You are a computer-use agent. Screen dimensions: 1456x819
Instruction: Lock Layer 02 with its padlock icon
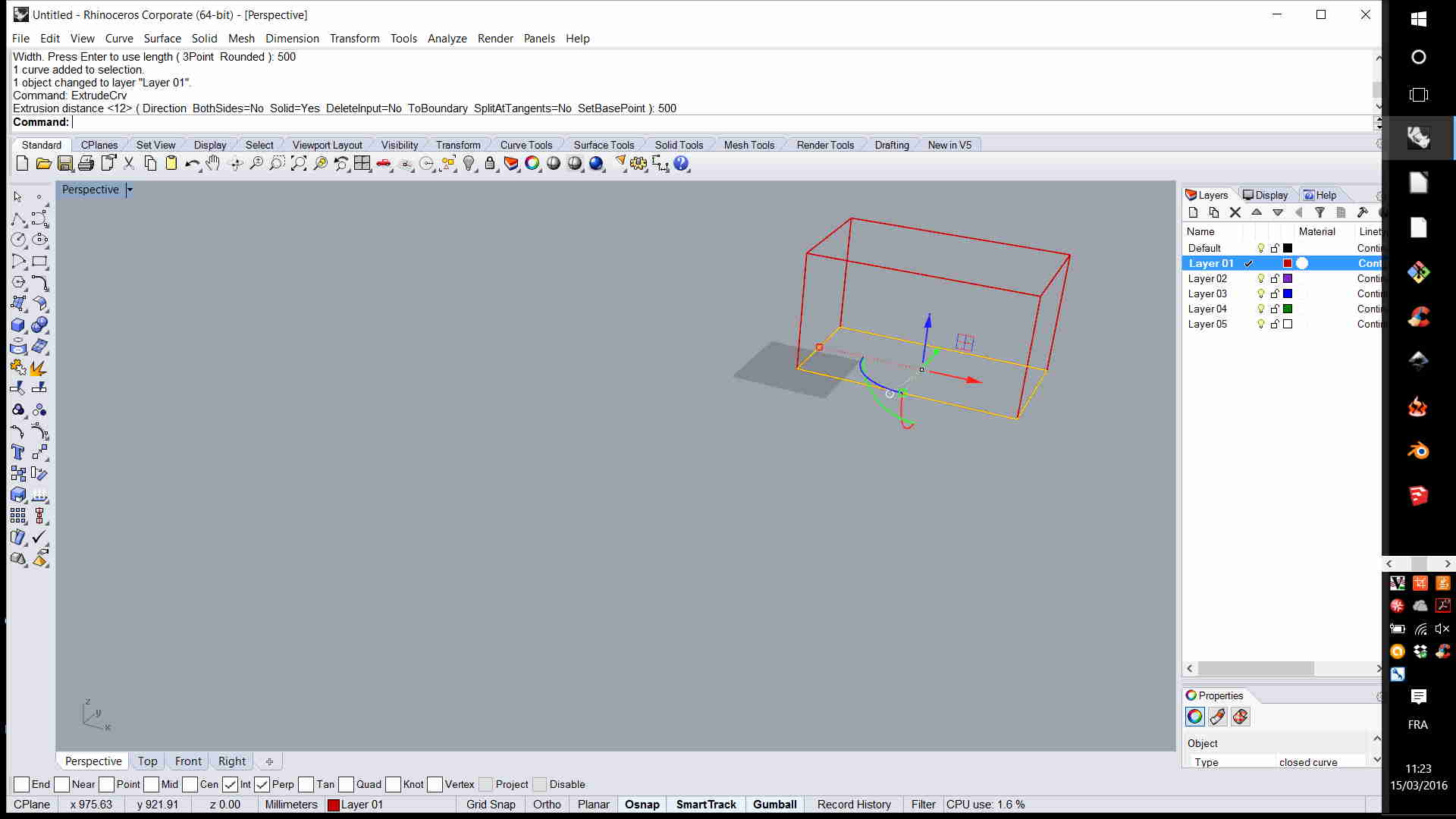point(1275,278)
